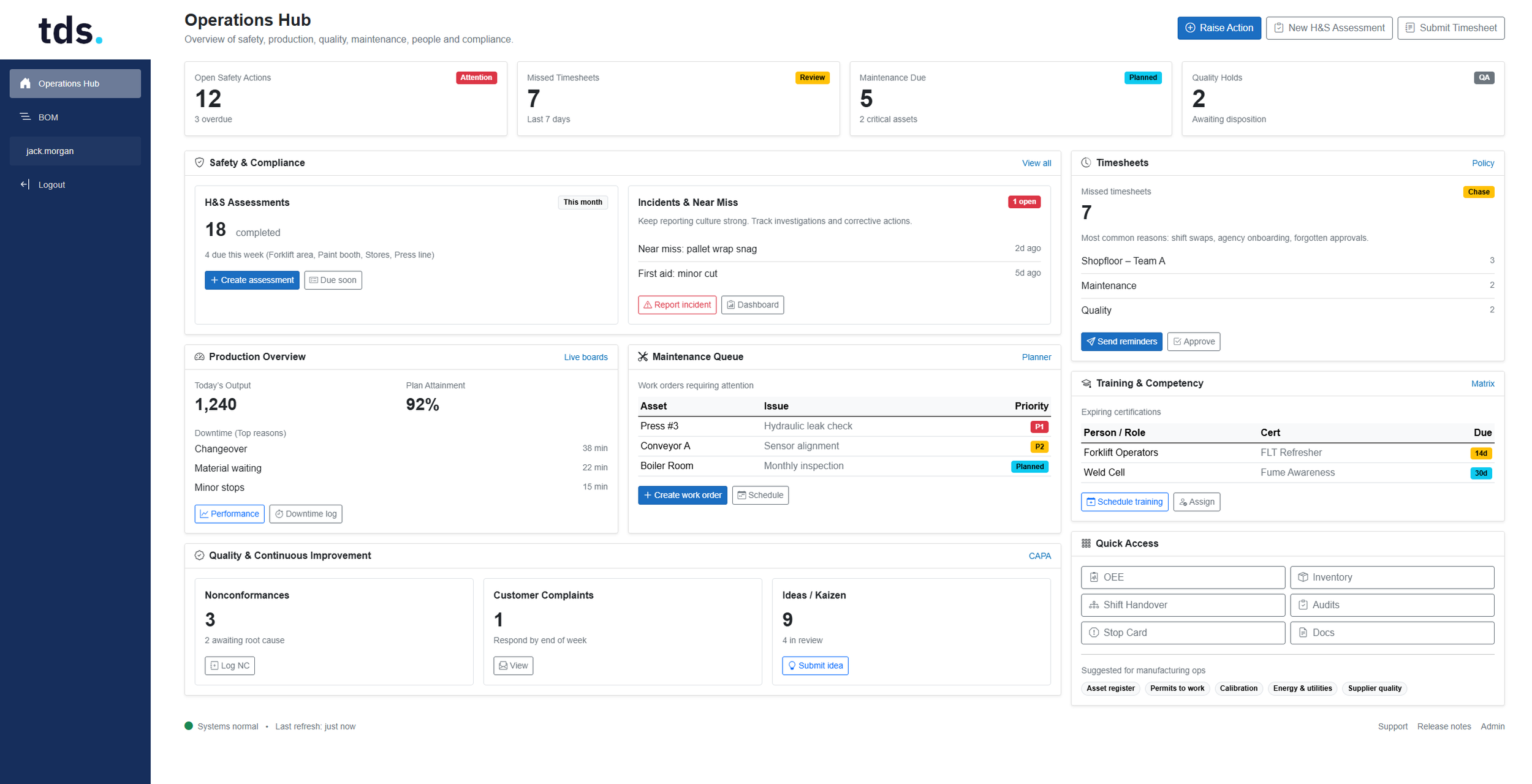
Task: Open the Timesheets Policy link
Action: coord(1482,163)
